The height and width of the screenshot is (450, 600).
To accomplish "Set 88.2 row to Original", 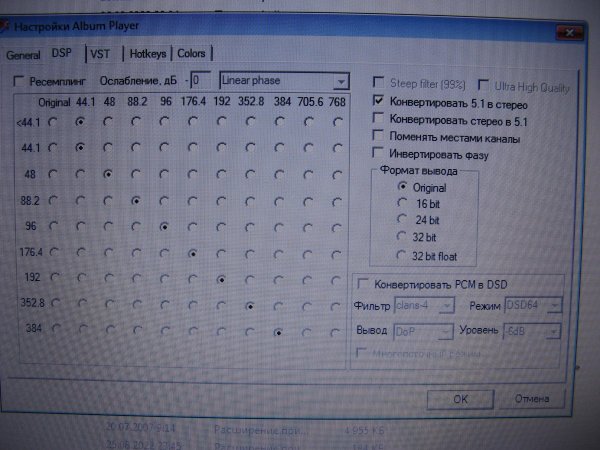I will [x=53, y=200].
